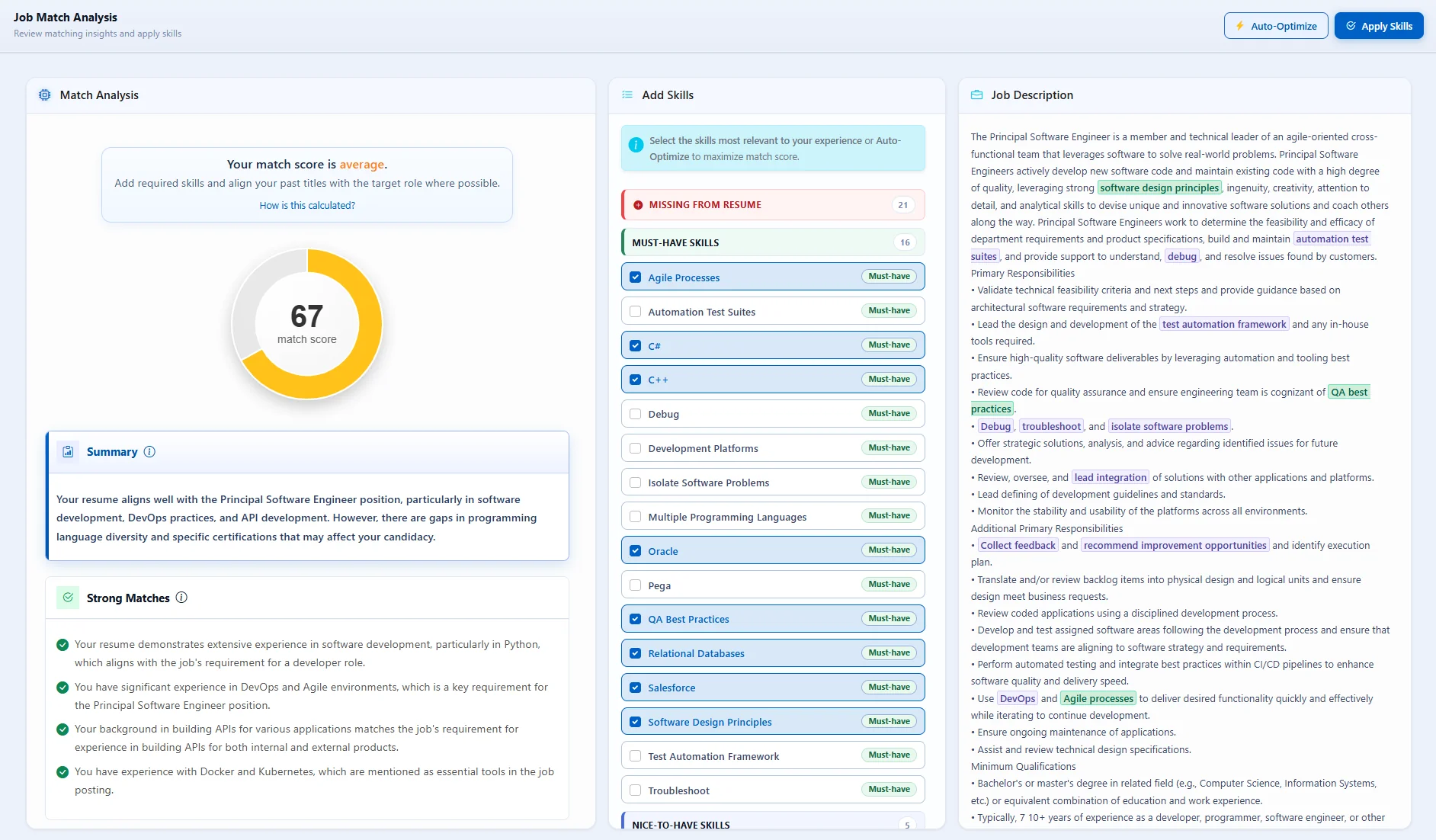Click the Job Description briefcase icon
The image size is (1436, 840).
point(976,95)
